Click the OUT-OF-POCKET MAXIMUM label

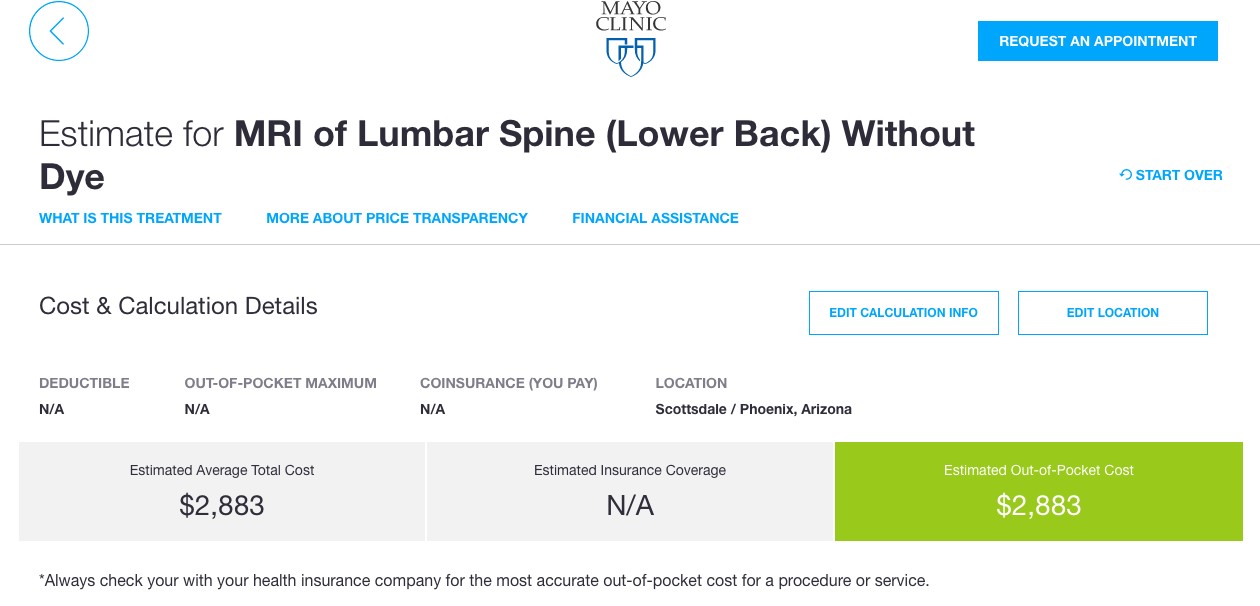281,383
